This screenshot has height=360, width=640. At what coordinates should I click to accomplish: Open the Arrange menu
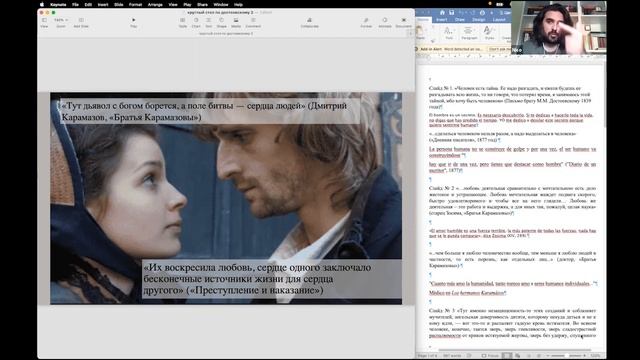pos(155,4)
